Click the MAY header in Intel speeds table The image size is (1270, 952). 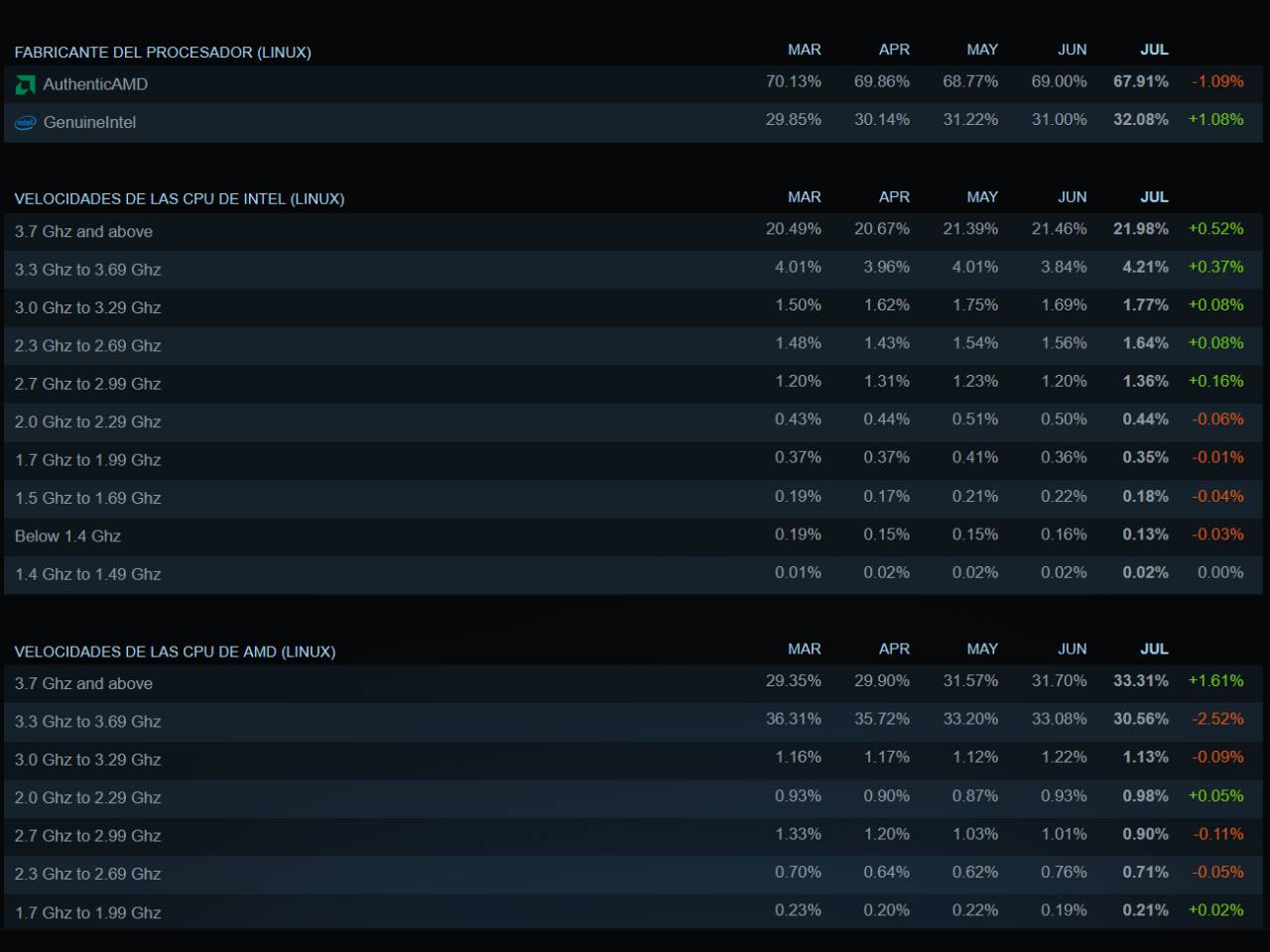pos(982,197)
